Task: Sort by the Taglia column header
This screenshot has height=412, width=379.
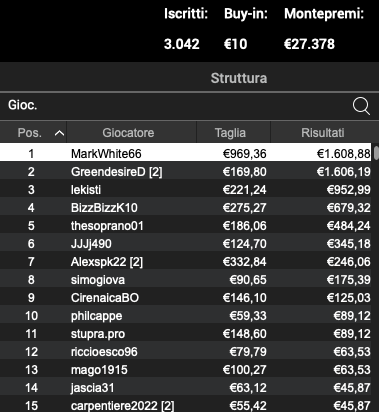Action: pyautogui.click(x=230, y=133)
